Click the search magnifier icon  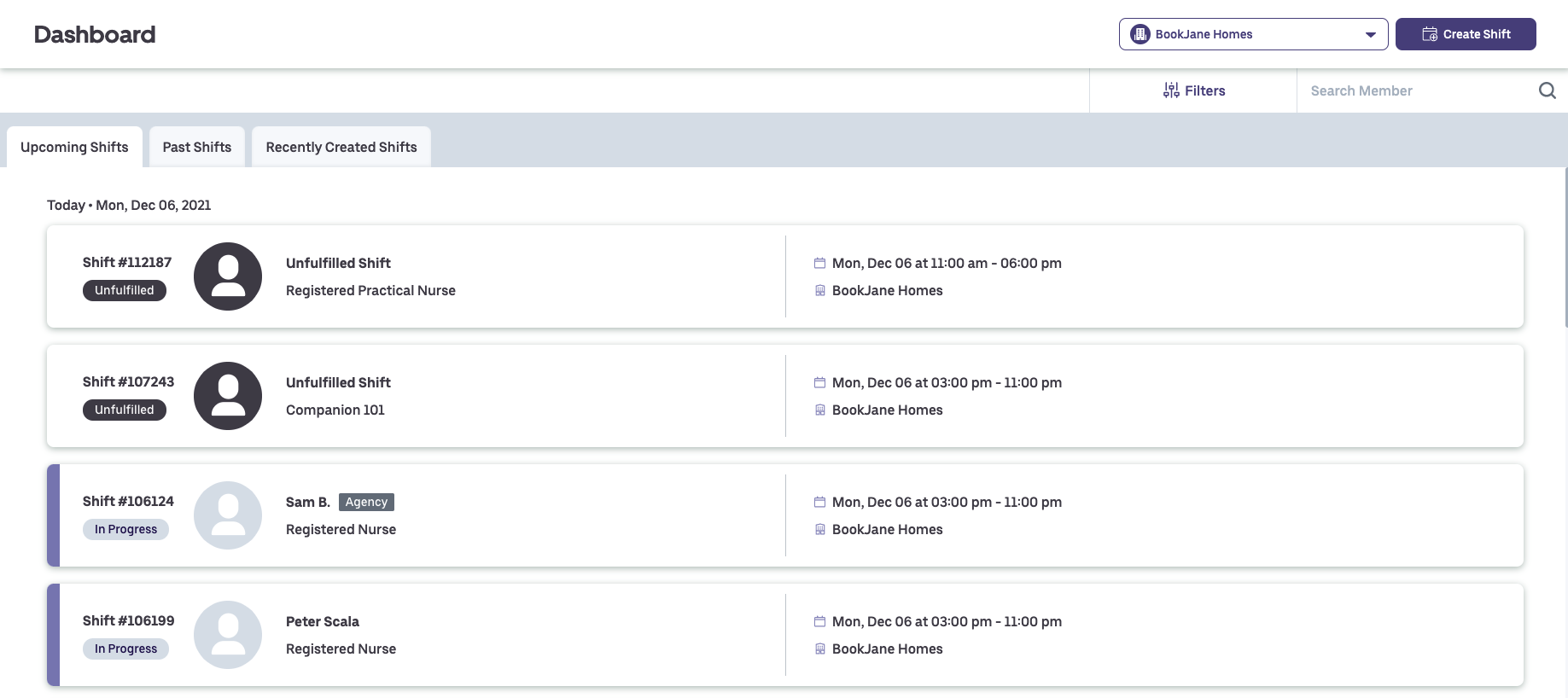tap(1547, 90)
